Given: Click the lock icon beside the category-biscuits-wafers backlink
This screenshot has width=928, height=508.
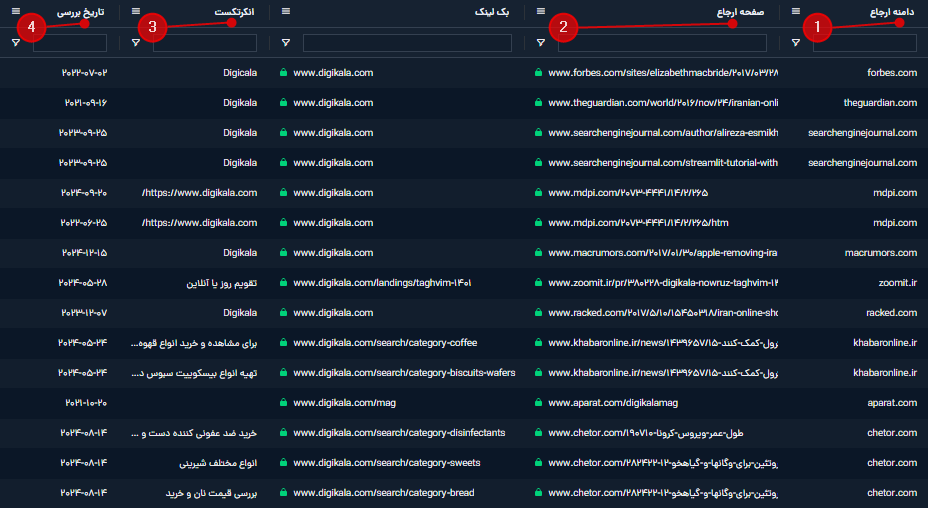Looking at the screenshot, I should pos(283,372).
